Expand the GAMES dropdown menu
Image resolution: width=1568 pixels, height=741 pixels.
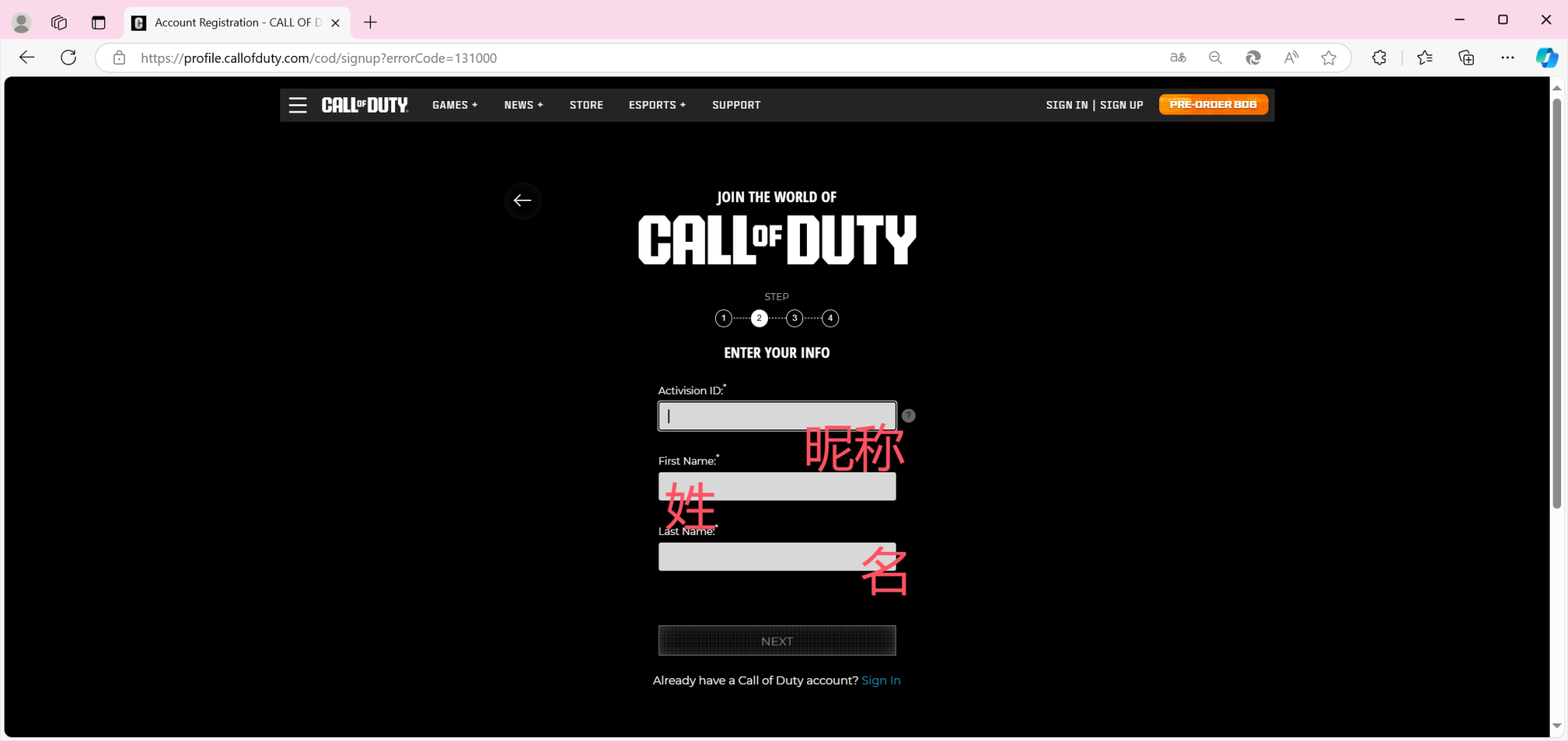[x=455, y=105]
